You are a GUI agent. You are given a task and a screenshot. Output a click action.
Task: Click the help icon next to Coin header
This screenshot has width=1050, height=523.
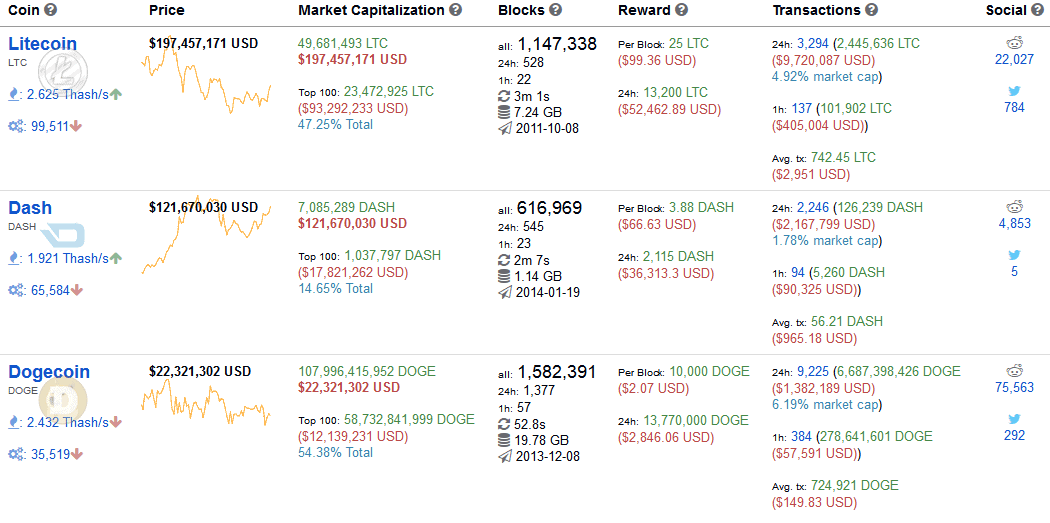[x=50, y=10]
